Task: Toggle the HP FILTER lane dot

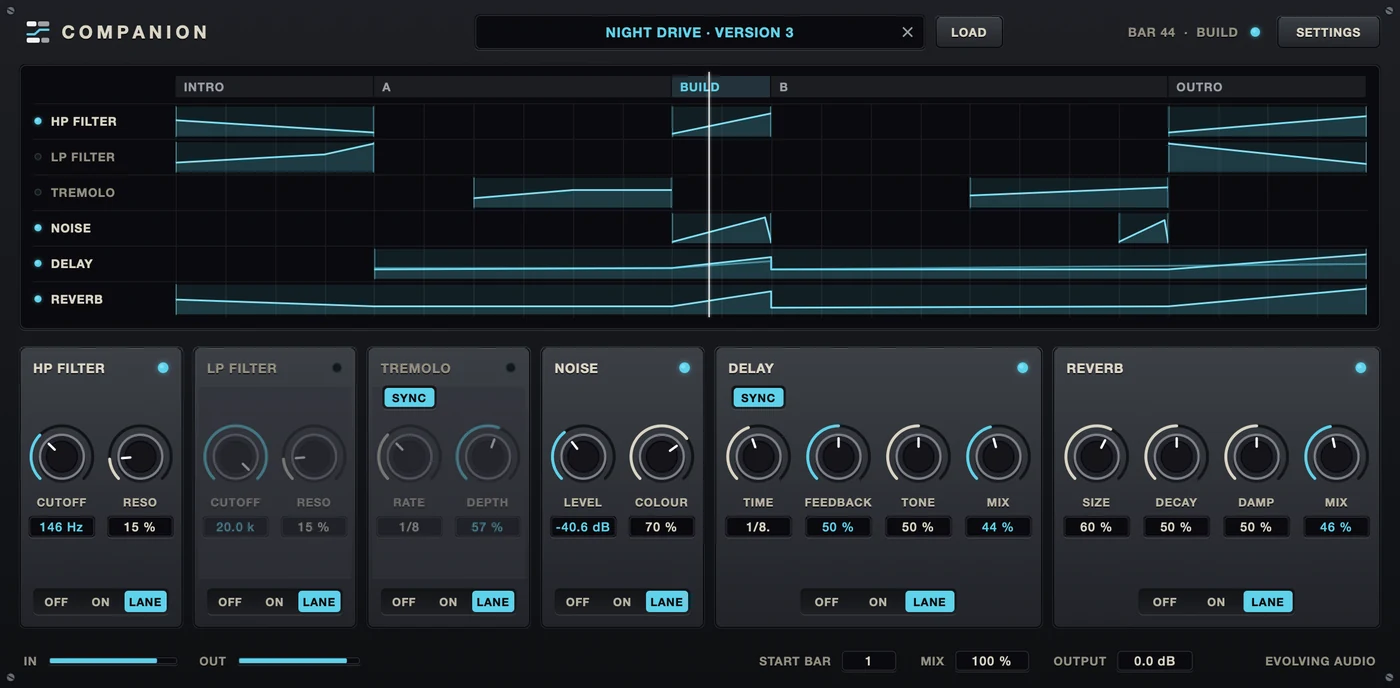Action: tap(38, 121)
